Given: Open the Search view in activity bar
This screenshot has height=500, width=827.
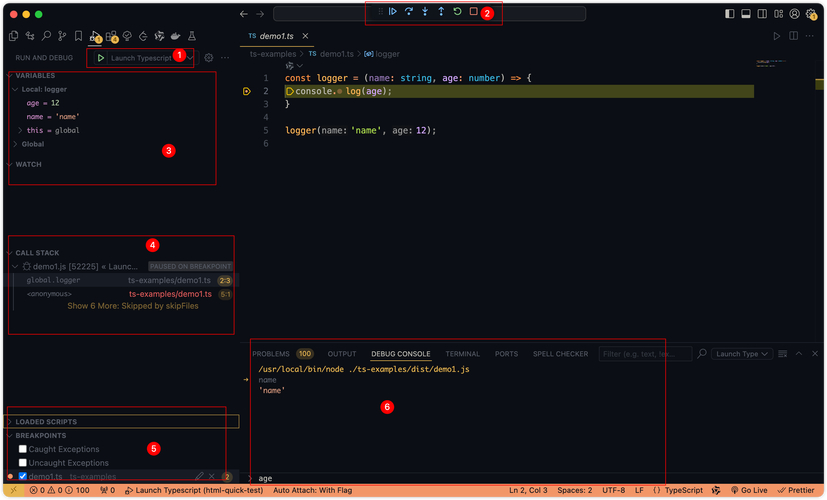Looking at the screenshot, I should pyautogui.click(x=46, y=37).
